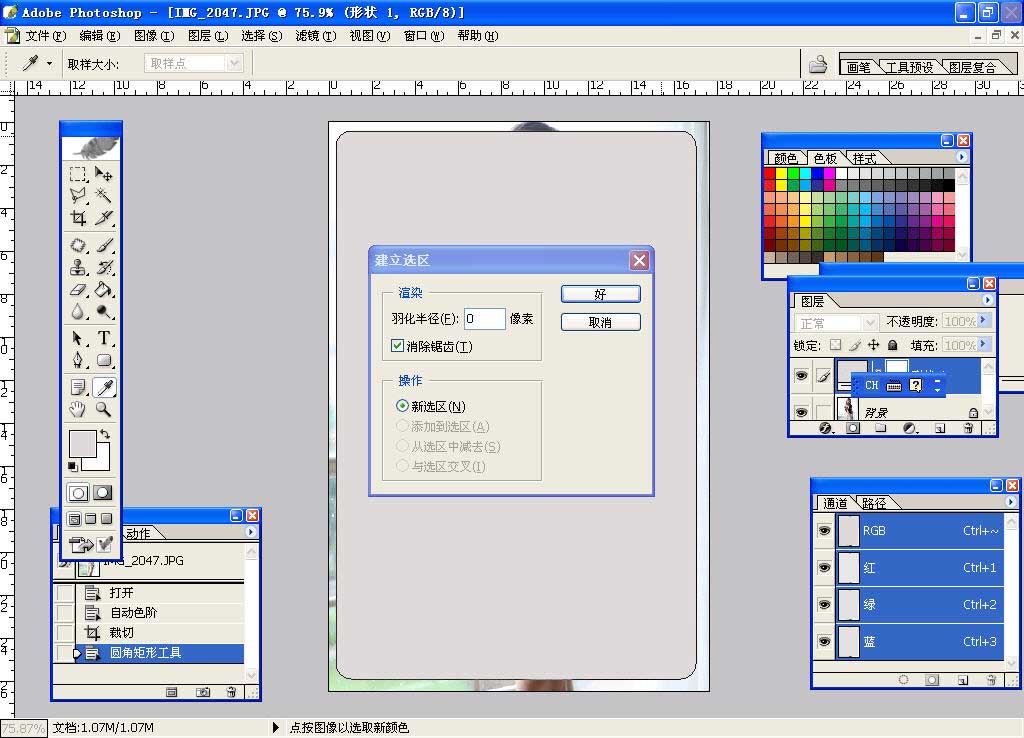Screen dimensions: 1024x738
Task: Select the Eraser tool
Action: (x=78, y=289)
